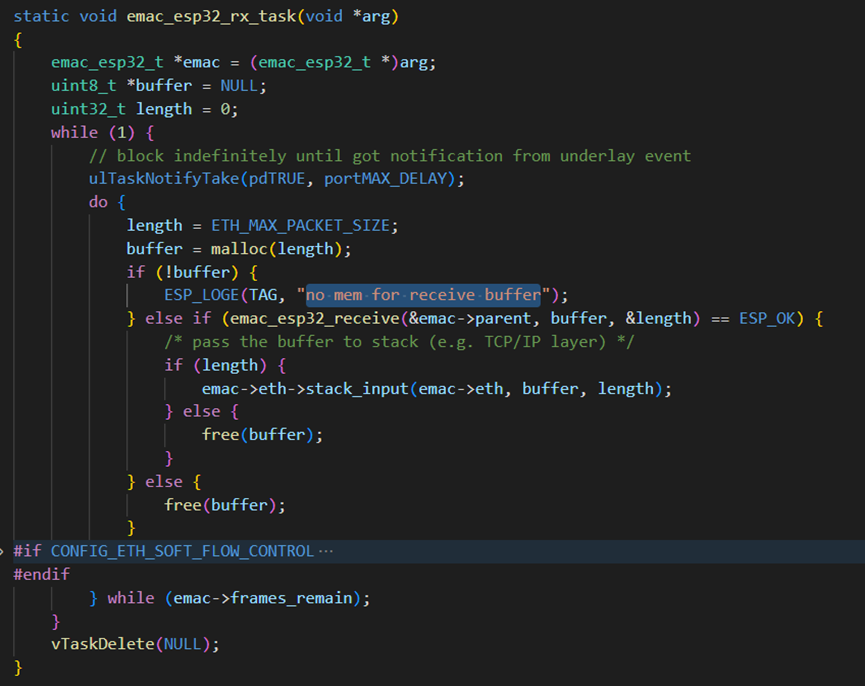Click ulTaskNotifyTake function call
The width and height of the screenshot is (865, 686).
(x=164, y=179)
